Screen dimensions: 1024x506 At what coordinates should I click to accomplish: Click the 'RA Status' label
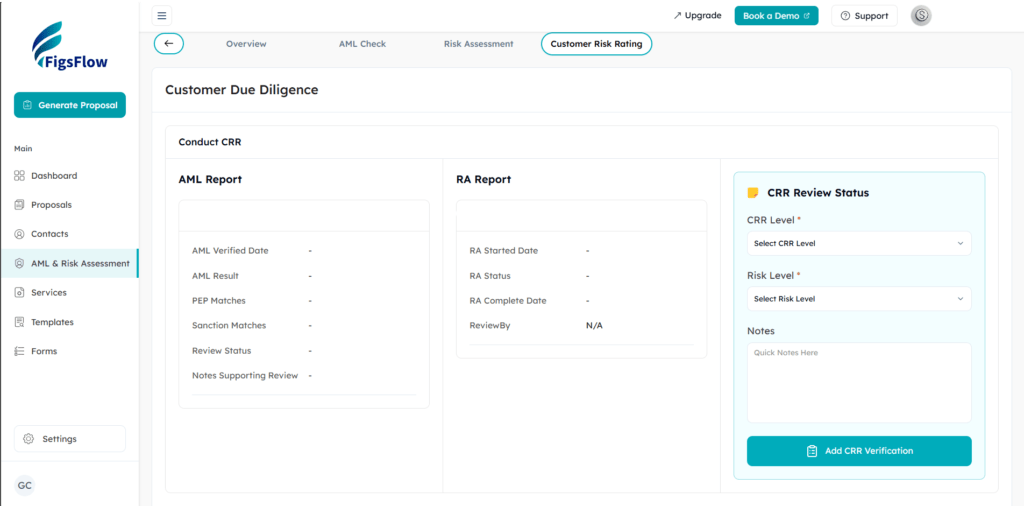coord(490,276)
